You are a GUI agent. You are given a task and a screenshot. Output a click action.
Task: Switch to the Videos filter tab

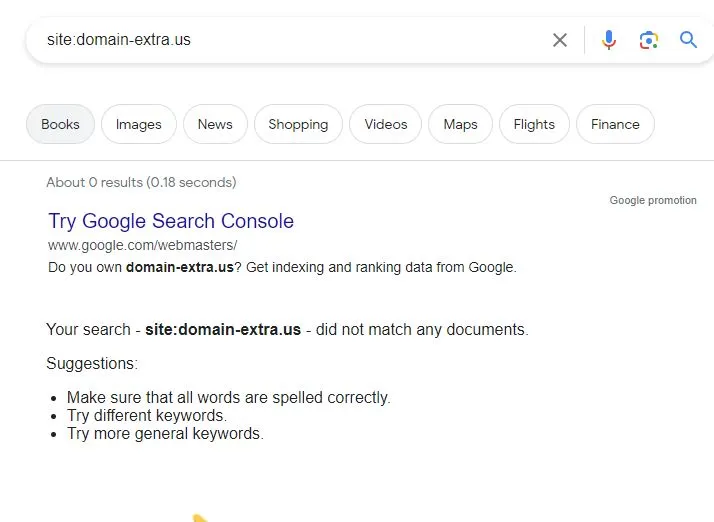[x=386, y=124]
